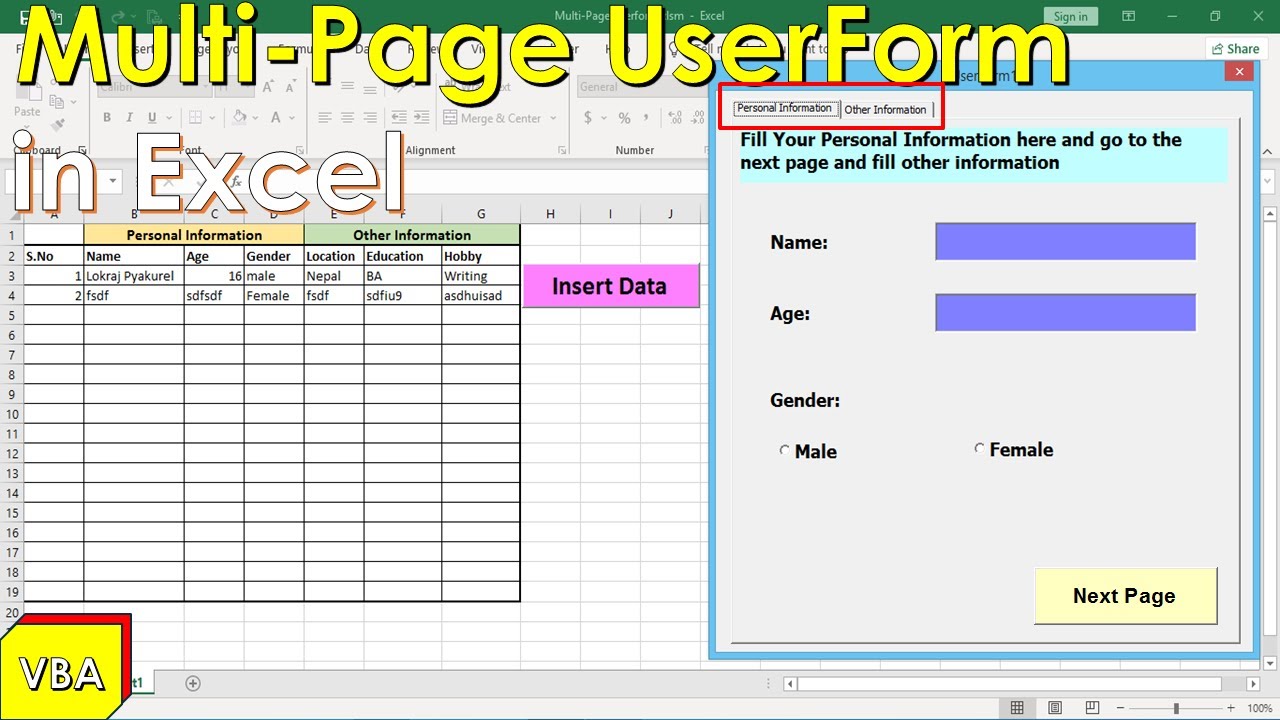Click horizontal scrollbar right arrow
Viewport: 1280px width, 720px height.
point(1253,684)
